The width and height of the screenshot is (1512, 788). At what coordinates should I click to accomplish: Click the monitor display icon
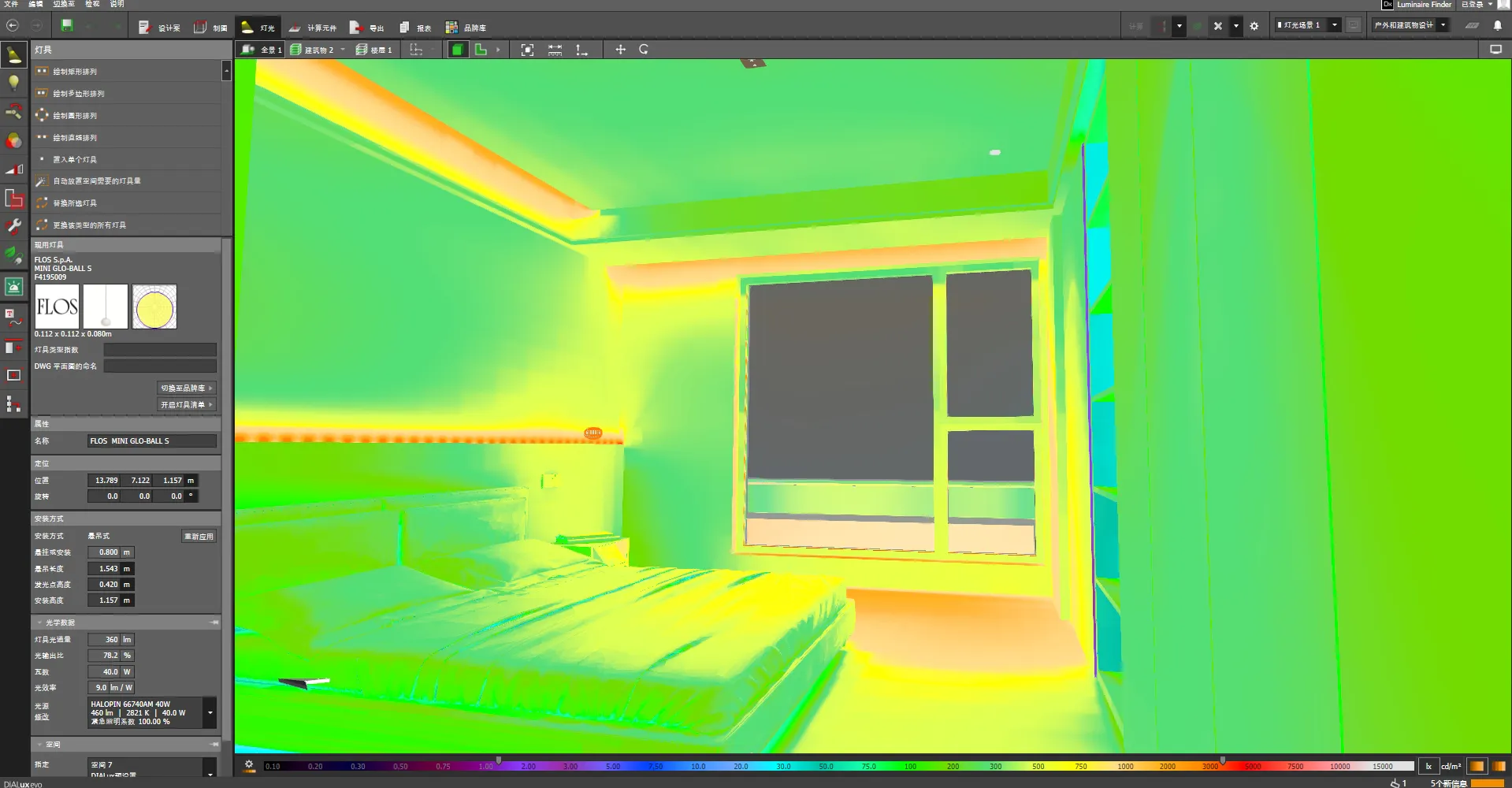1495,50
